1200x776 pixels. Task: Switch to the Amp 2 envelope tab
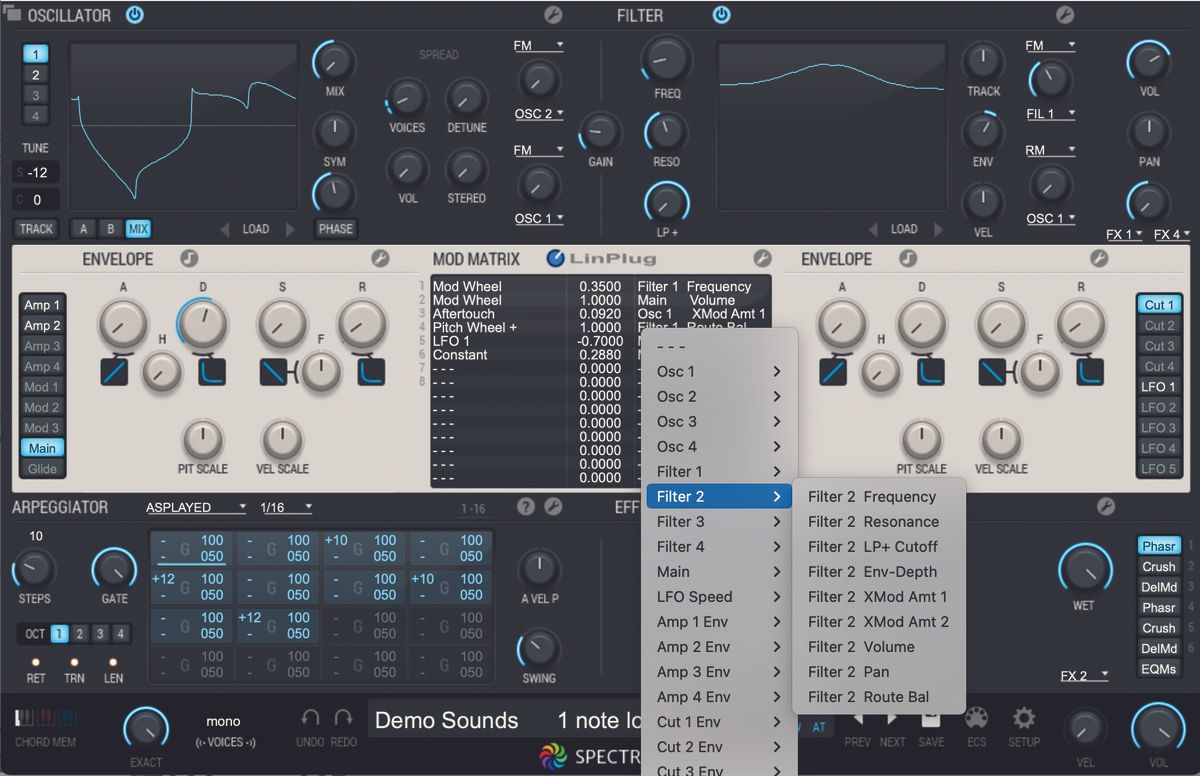point(41,325)
